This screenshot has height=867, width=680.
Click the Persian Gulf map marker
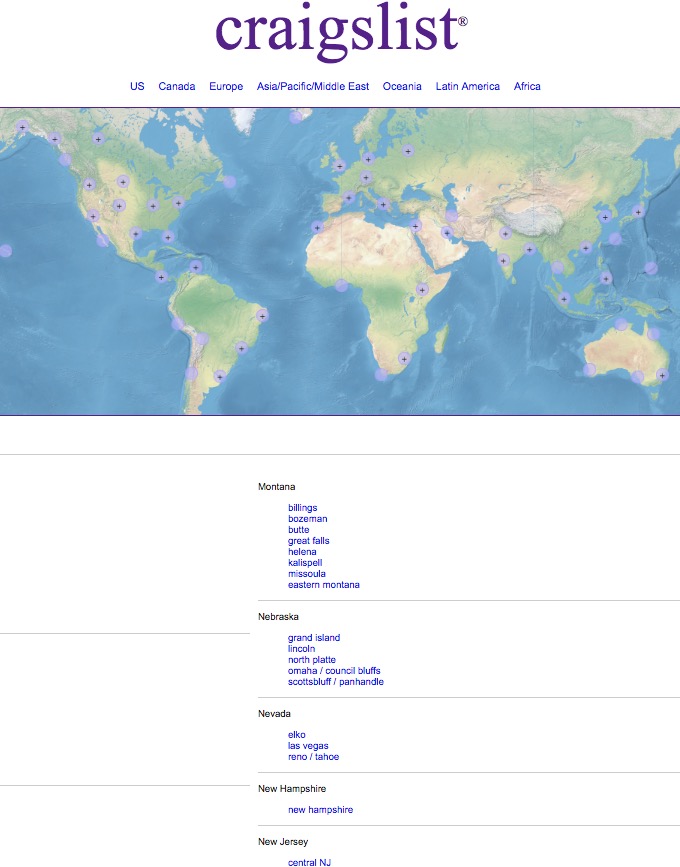pos(447,233)
